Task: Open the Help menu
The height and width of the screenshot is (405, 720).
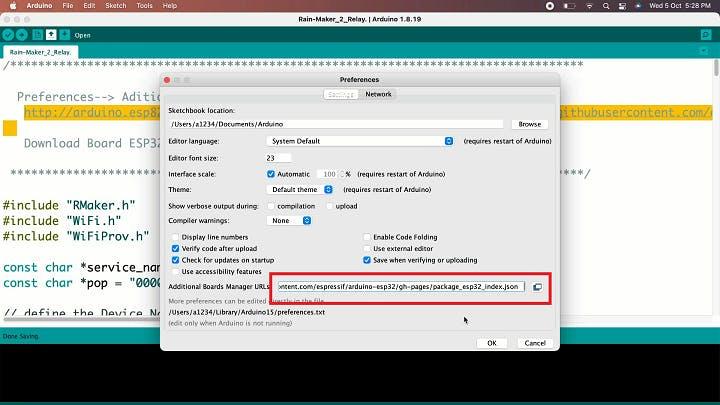Action: (x=170, y=6)
